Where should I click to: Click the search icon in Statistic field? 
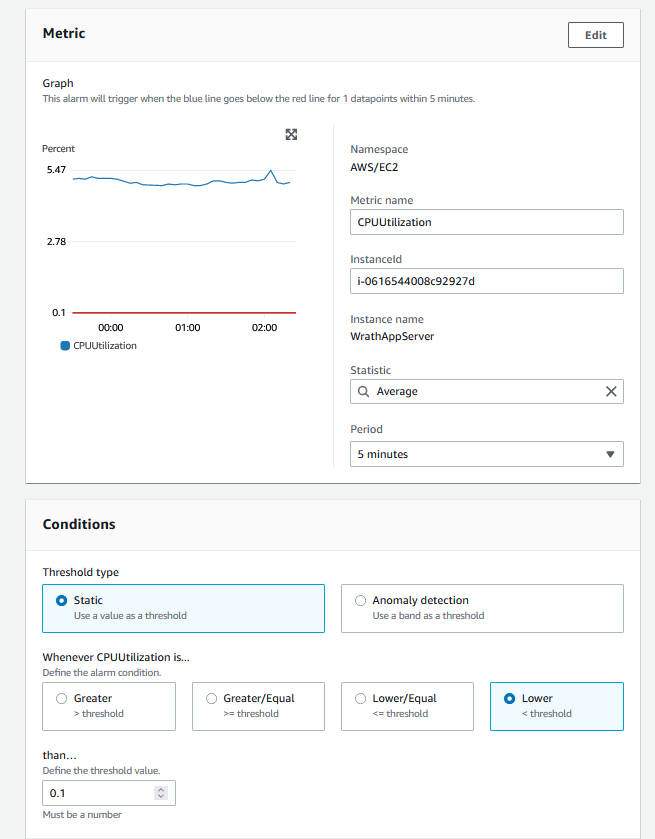click(364, 391)
